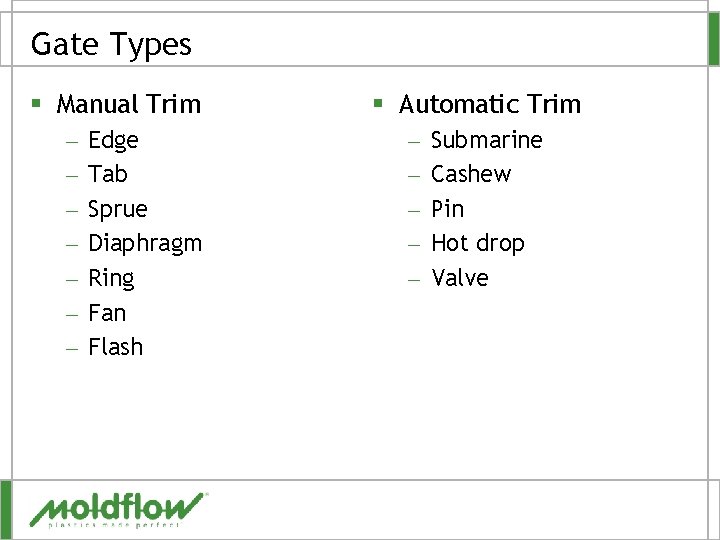
Task: Click the plastics made perfect tagline
Action: coord(114,525)
